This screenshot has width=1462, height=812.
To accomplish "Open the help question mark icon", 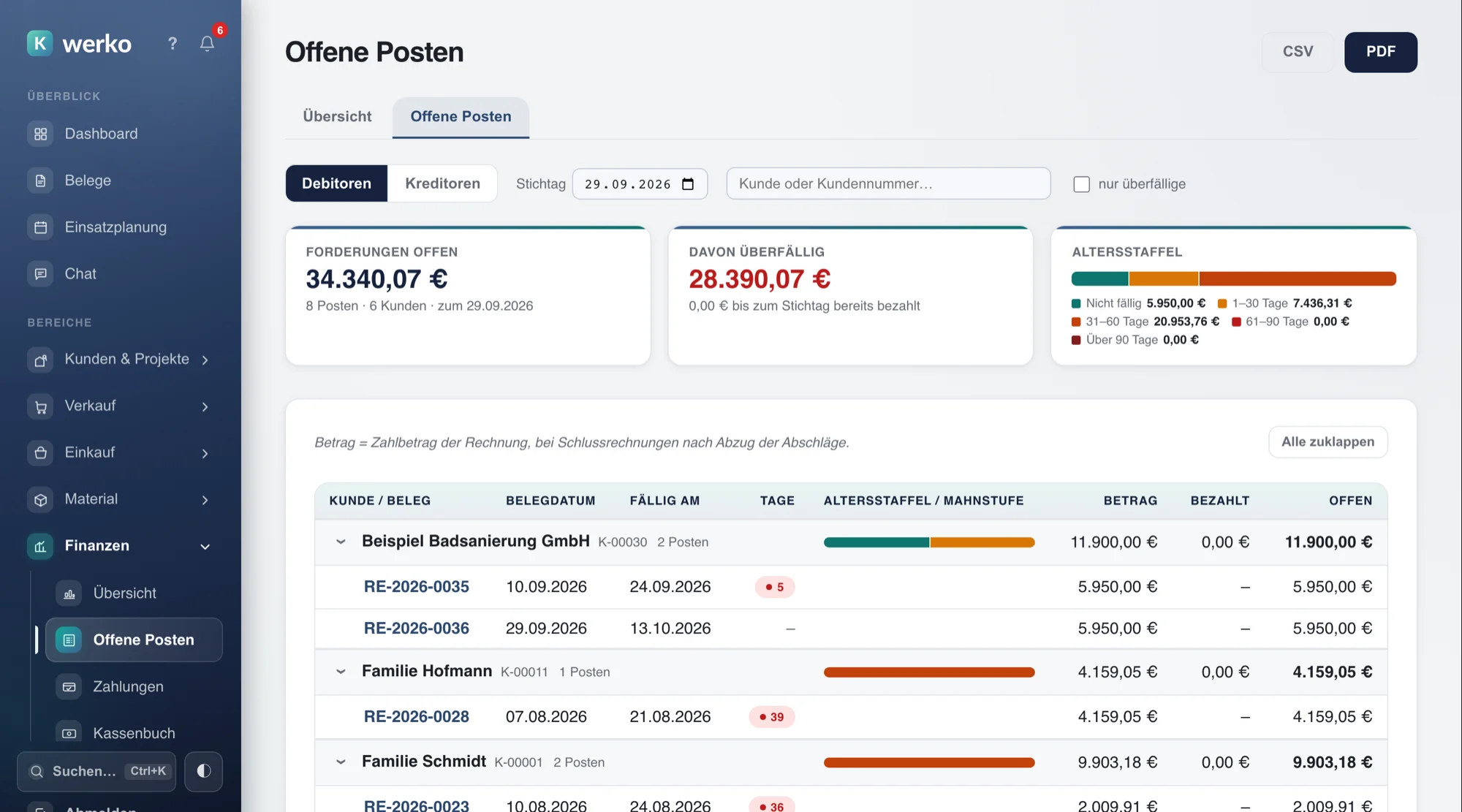I will [173, 44].
